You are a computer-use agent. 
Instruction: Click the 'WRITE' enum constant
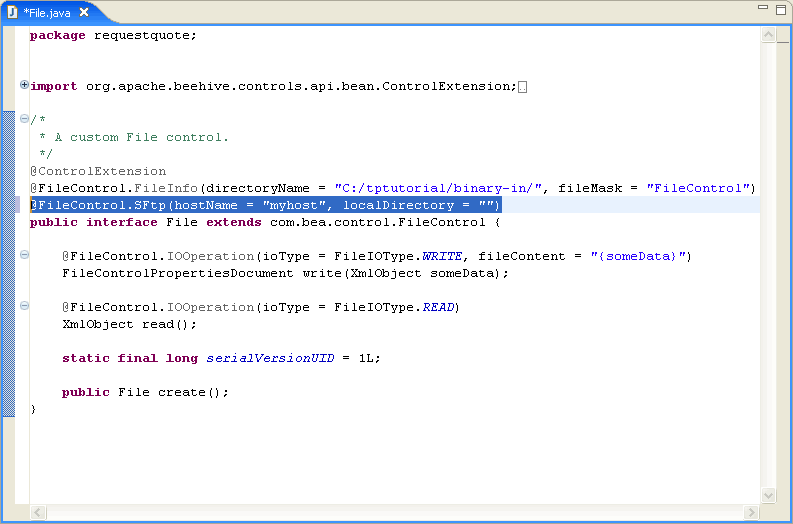point(442,256)
